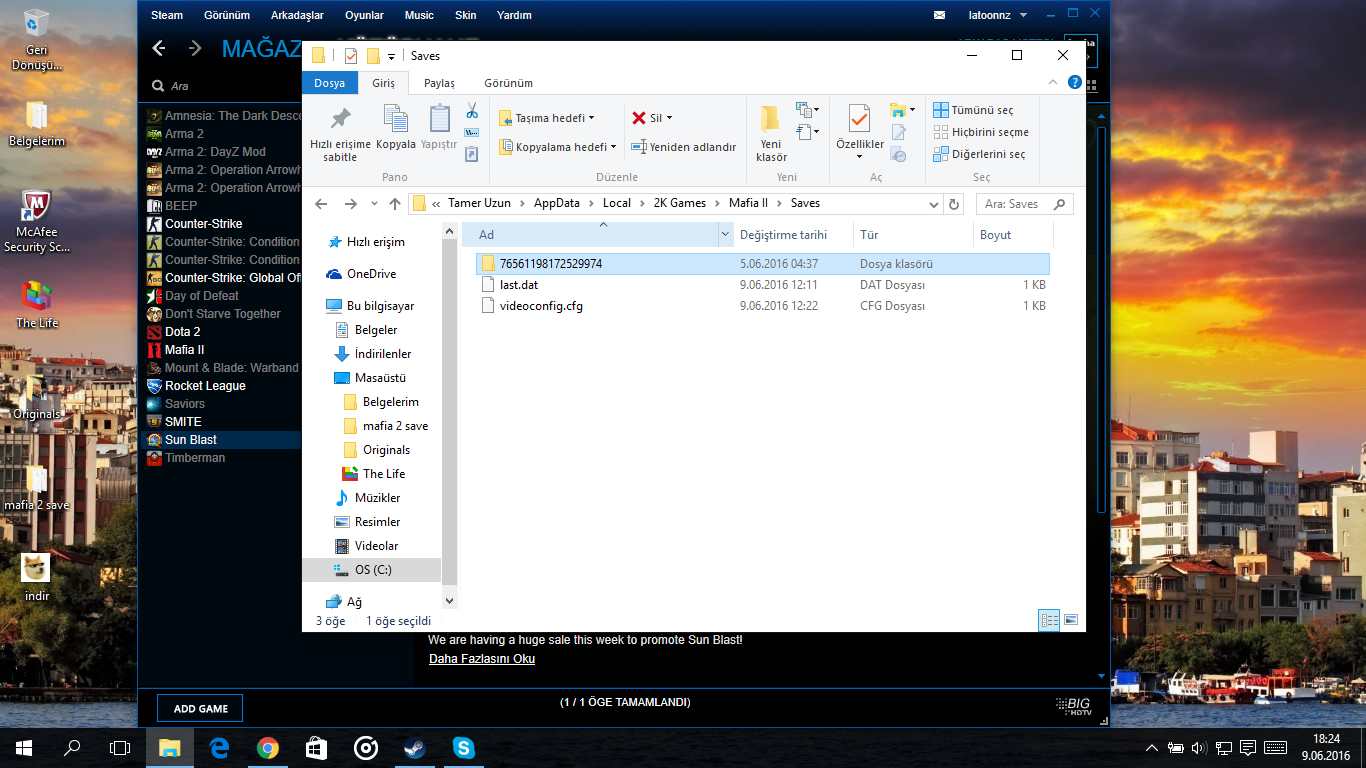The height and width of the screenshot is (768, 1366).
Task: Switch to large icons view at bottom right
Action: [1071, 620]
